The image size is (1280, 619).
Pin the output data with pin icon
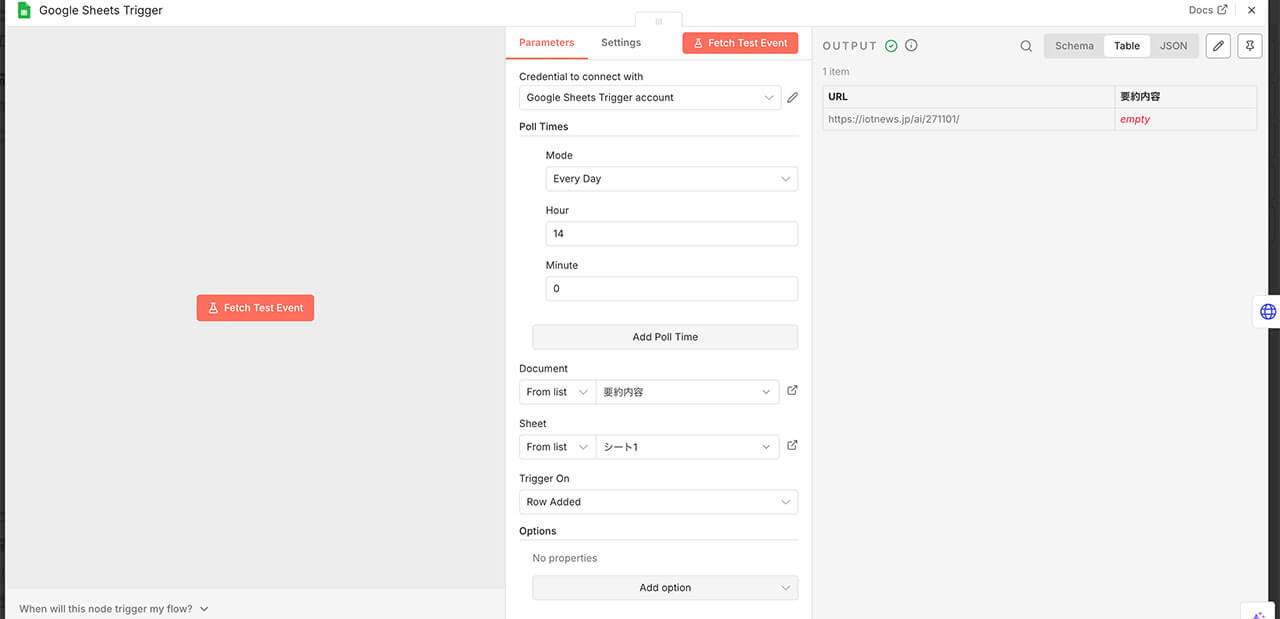point(1249,46)
